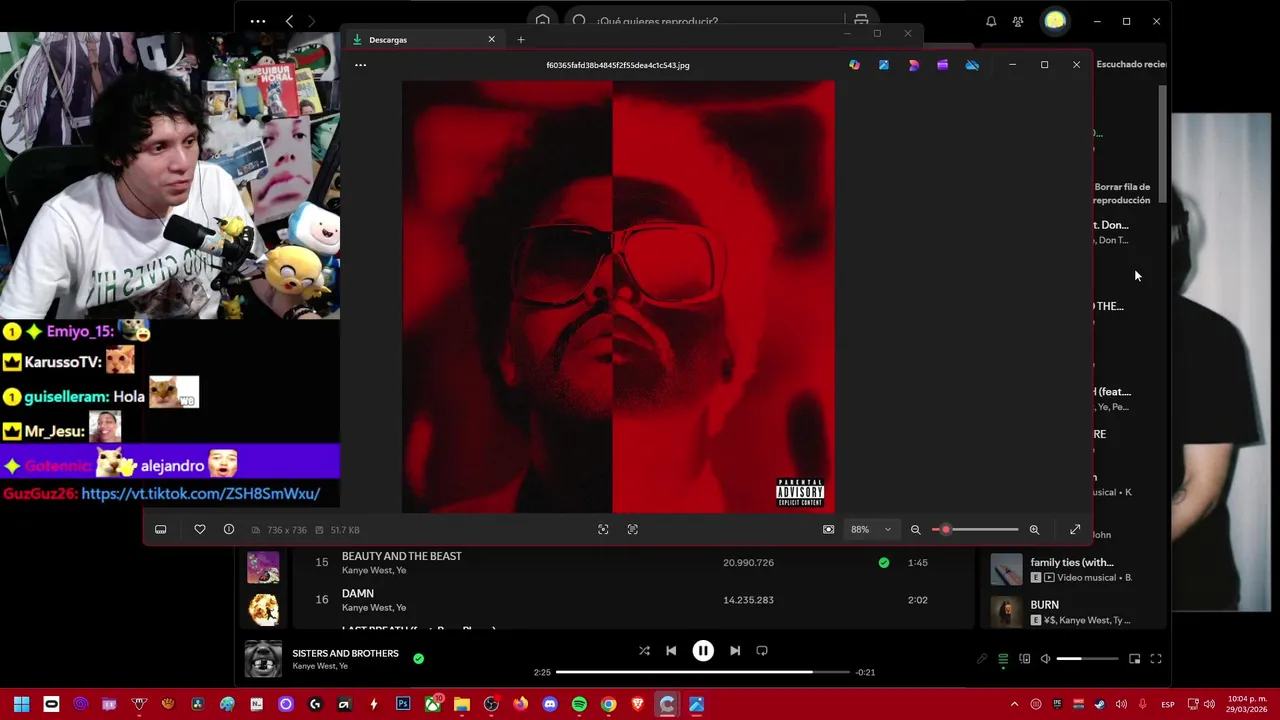Open Spotify from the taskbar

tap(579, 704)
